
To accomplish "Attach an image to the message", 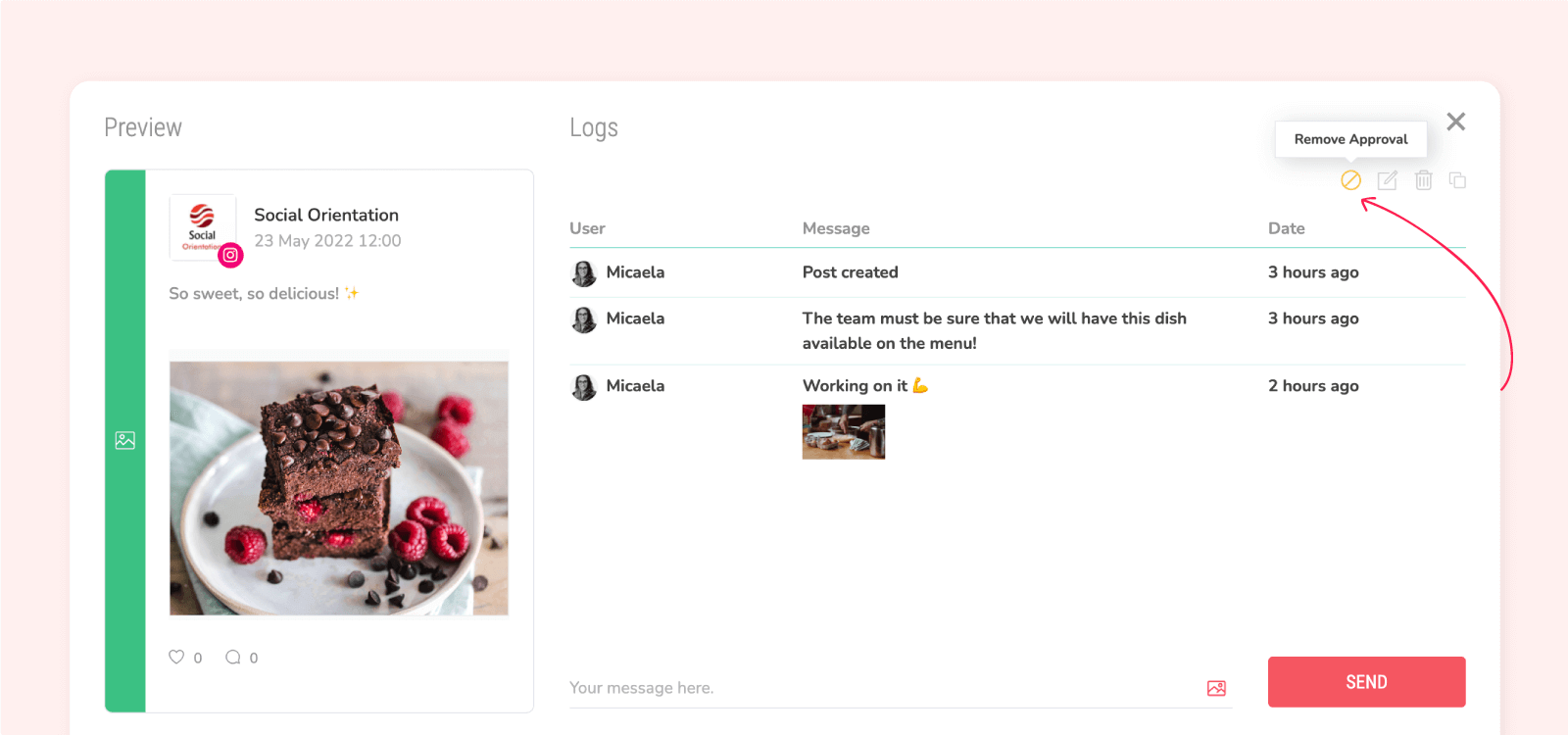I will 1216,689.
